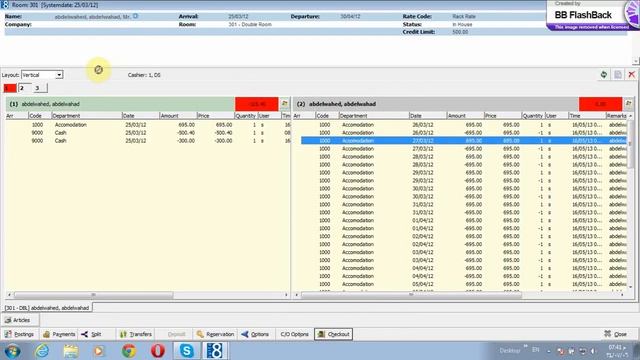Click the Checkout button
This screenshot has width=640, height=360.
click(x=333, y=334)
